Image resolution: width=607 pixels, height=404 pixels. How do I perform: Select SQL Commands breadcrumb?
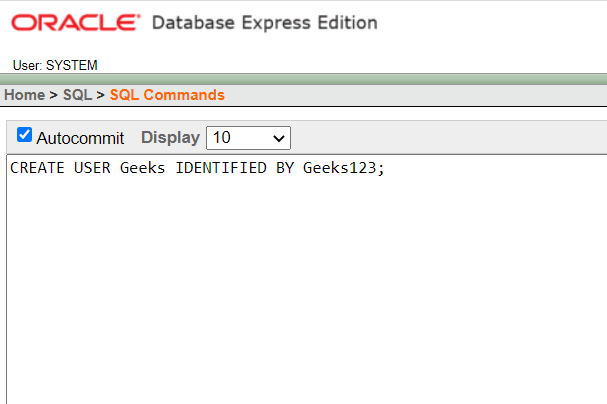[x=167, y=95]
